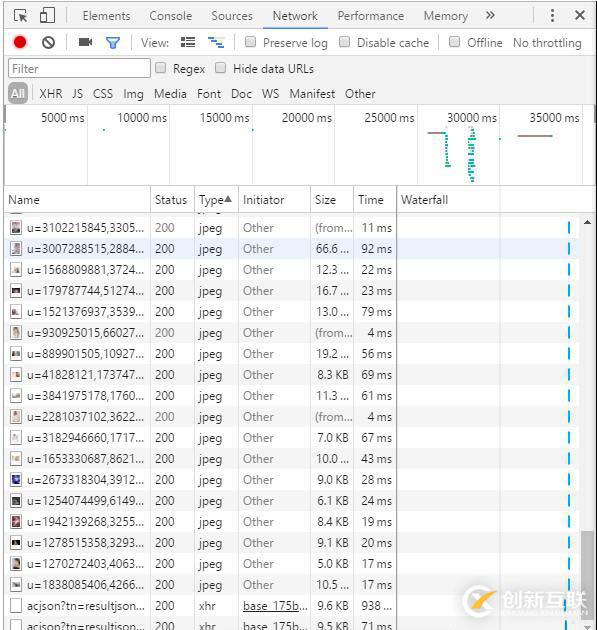Check the Regex option
The height and width of the screenshot is (630, 597).
coord(160,68)
